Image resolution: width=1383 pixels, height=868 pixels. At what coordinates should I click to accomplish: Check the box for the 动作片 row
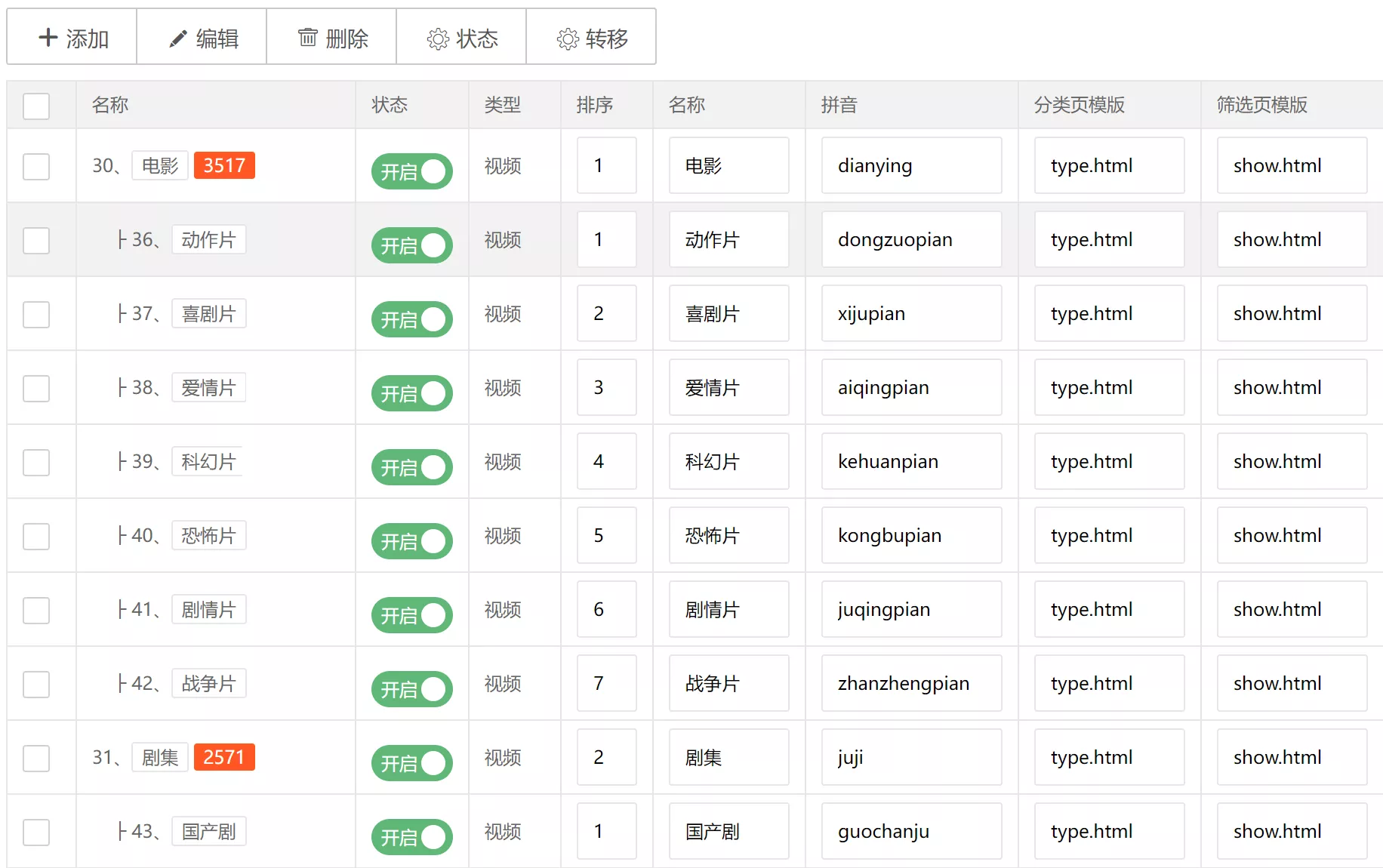tap(36, 241)
